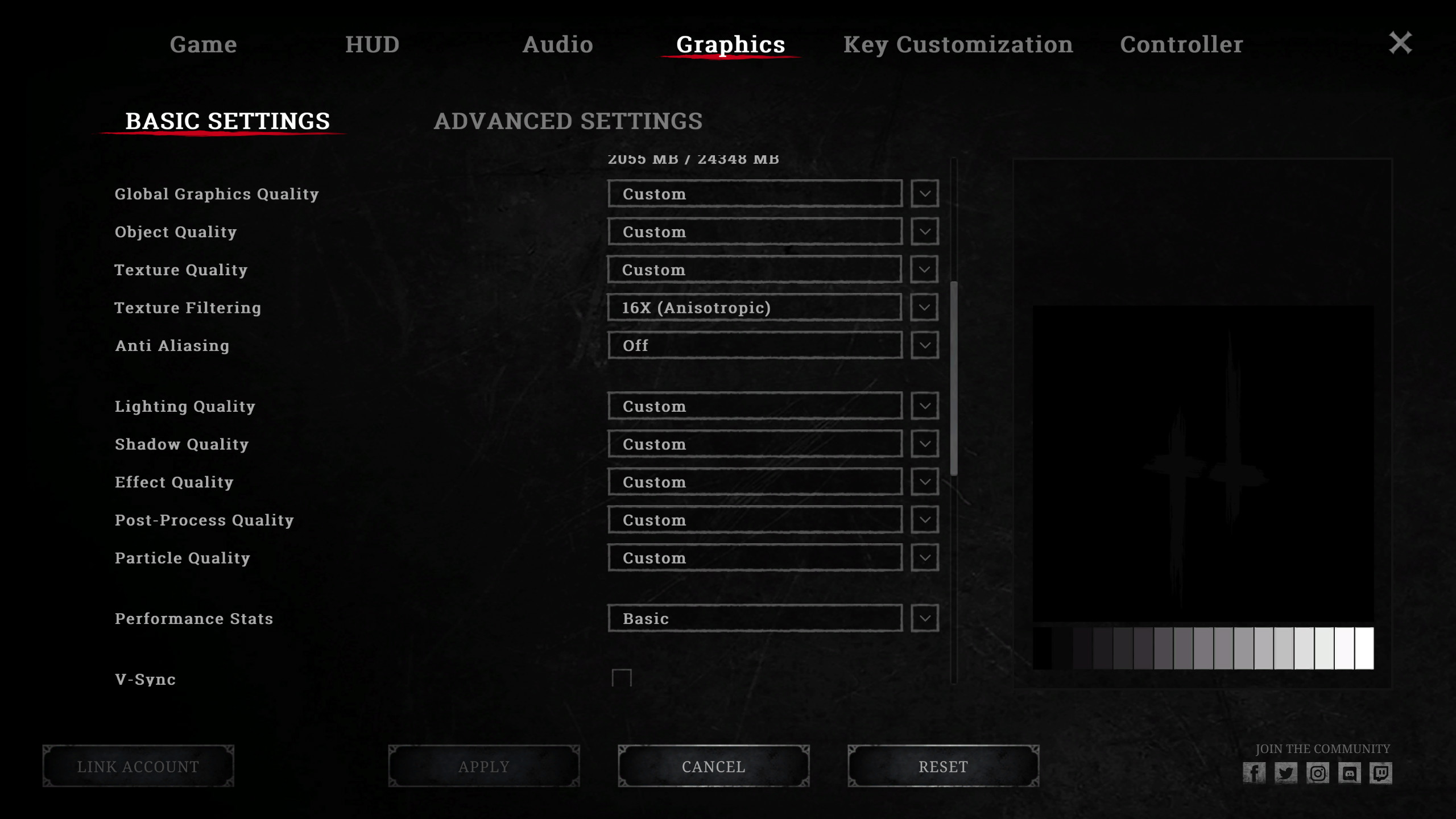Click the Cancel button
Screen dimensions: 1456x819
[x=713, y=766]
